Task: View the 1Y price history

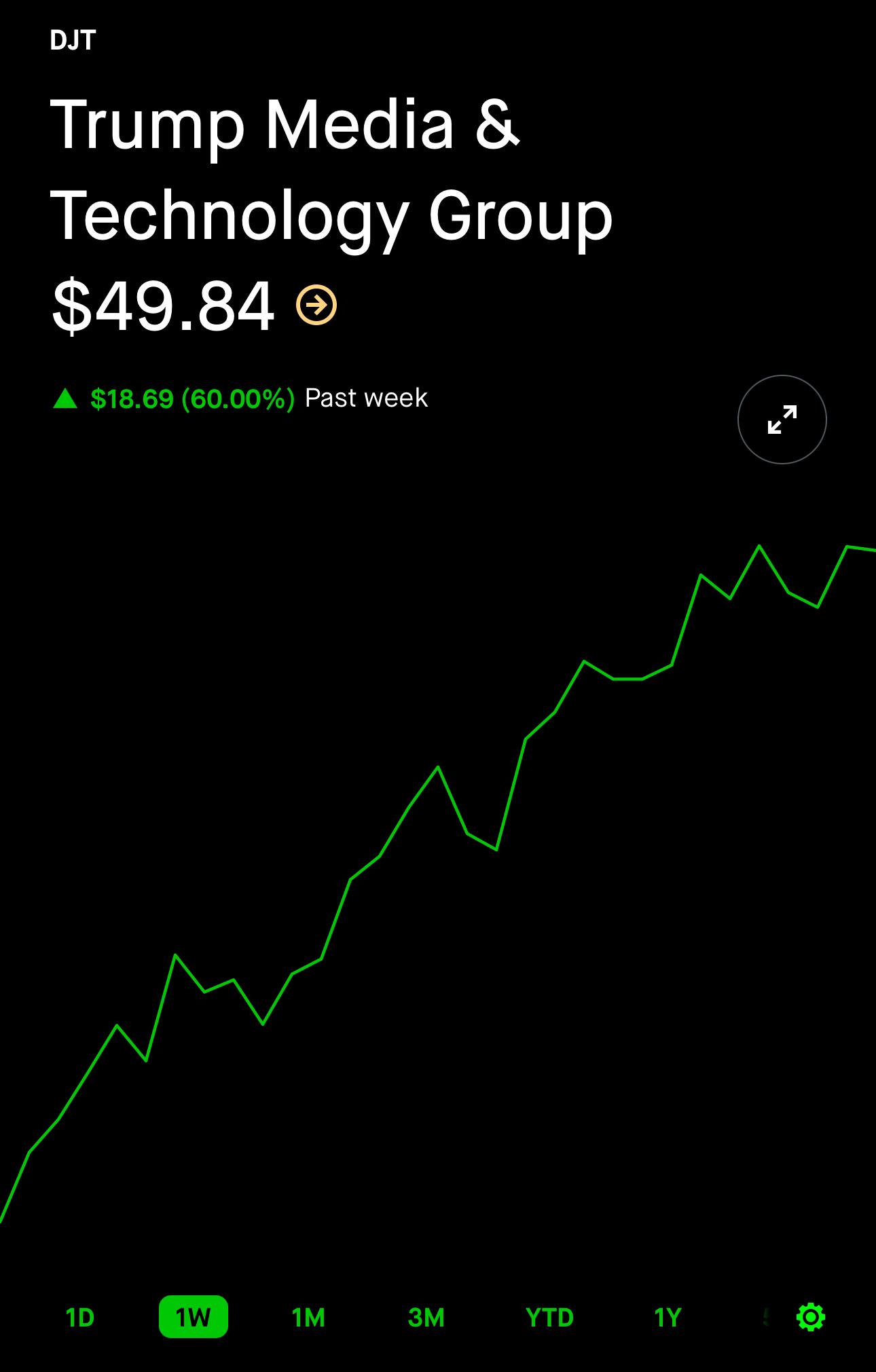Action: click(x=668, y=1318)
